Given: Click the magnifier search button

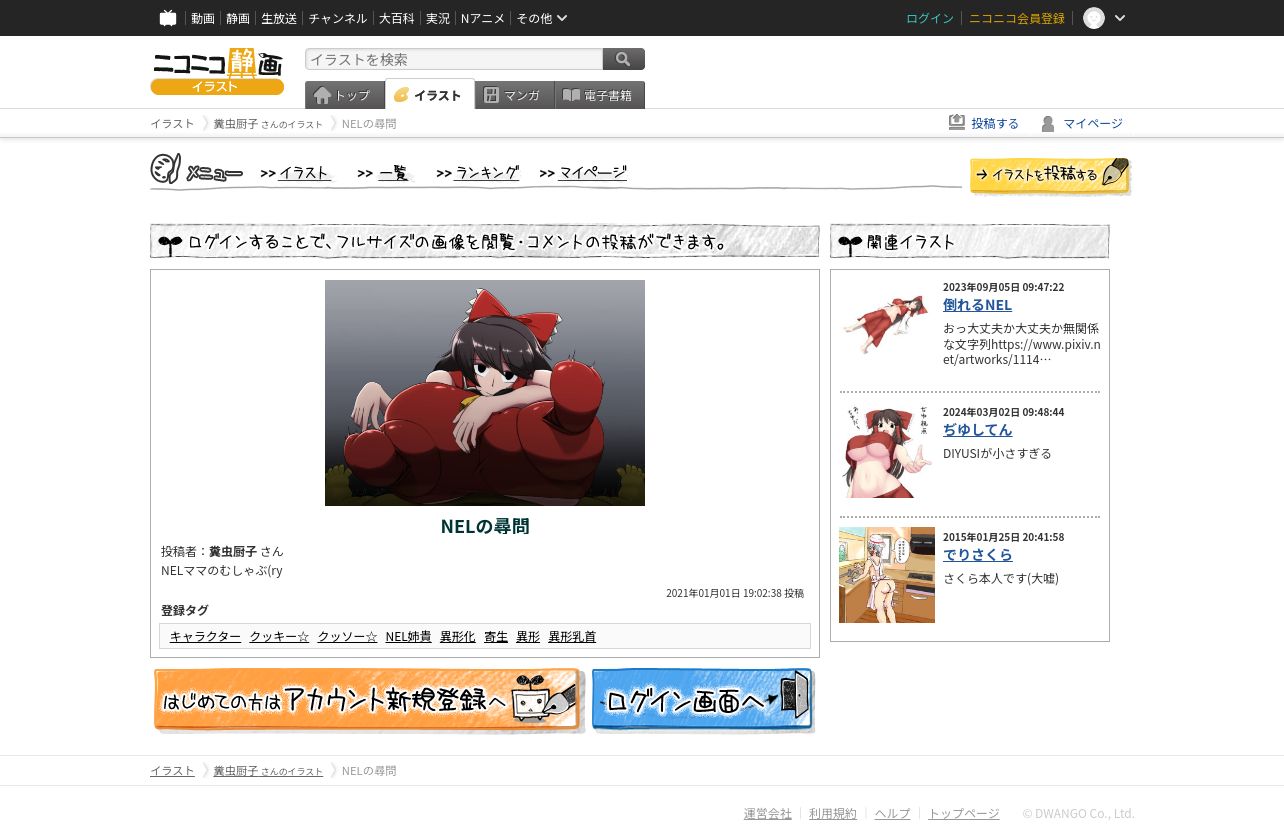Looking at the screenshot, I should [624, 59].
